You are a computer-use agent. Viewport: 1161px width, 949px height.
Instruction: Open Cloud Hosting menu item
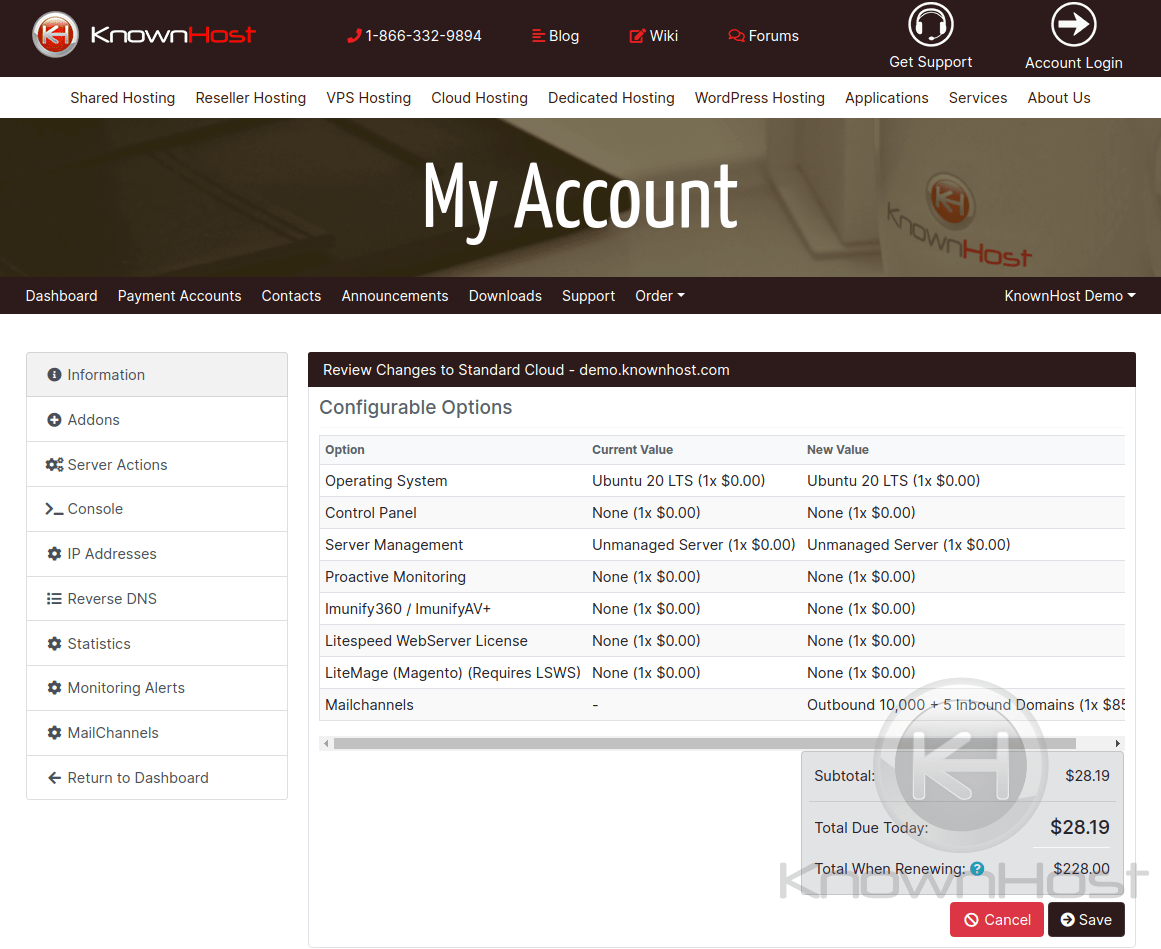click(x=480, y=98)
